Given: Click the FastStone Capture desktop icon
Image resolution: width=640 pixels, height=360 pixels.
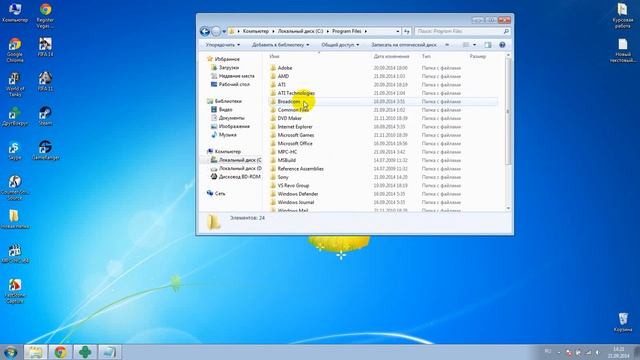Looking at the screenshot, I should [x=15, y=291].
